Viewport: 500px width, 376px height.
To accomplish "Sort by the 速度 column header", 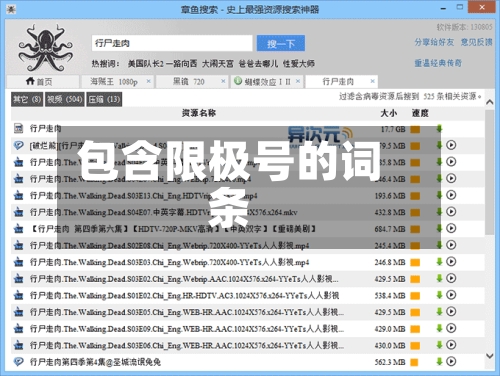I will click(x=420, y=113).
